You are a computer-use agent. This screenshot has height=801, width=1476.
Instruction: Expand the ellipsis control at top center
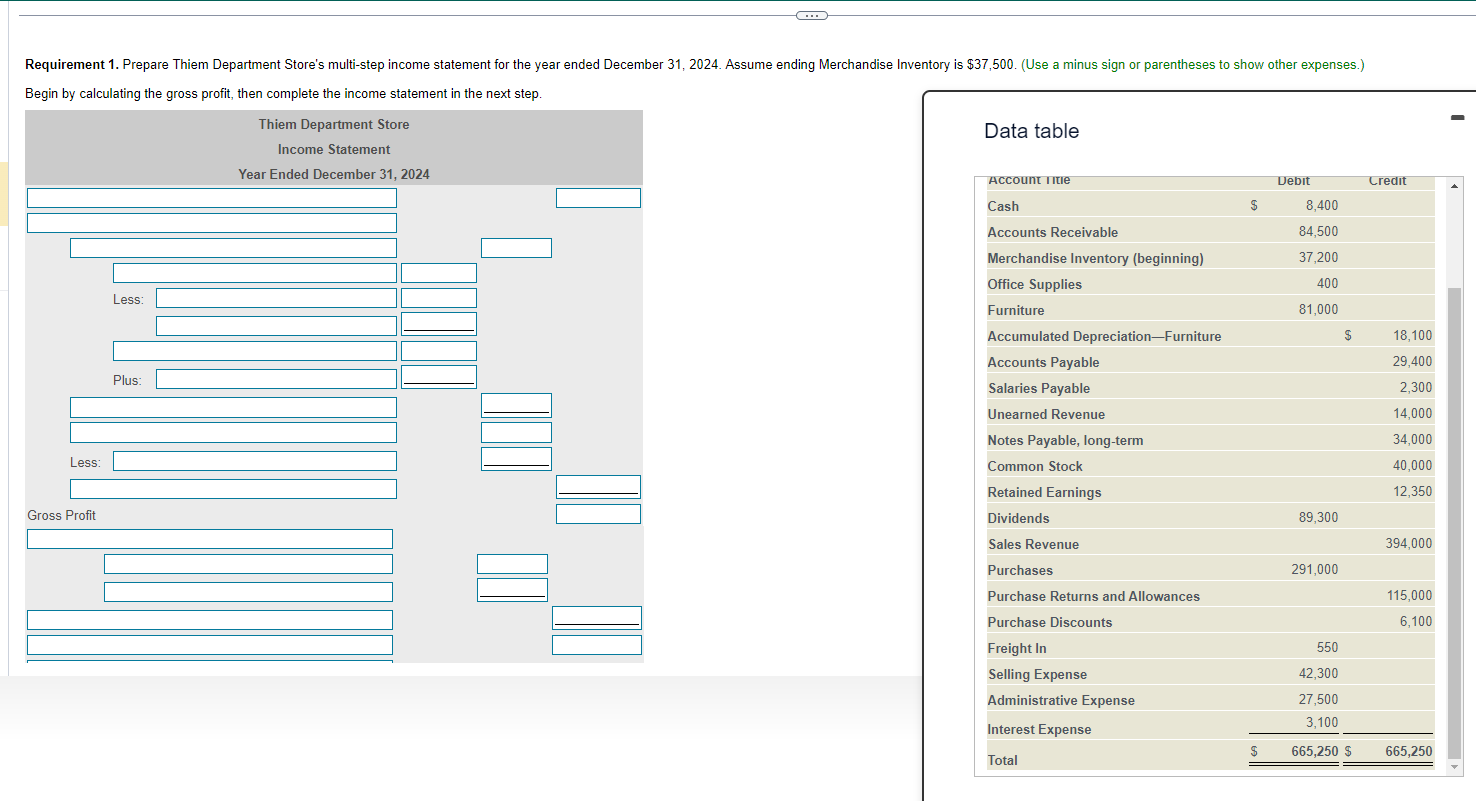coord(812,15)
